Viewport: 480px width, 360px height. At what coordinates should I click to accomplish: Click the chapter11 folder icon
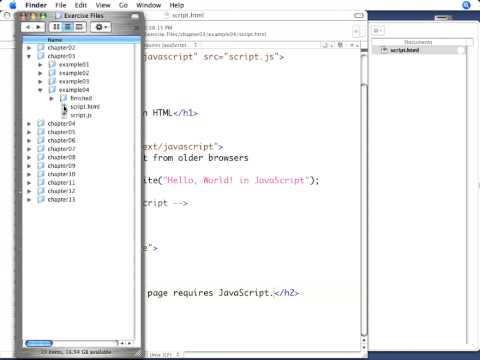(41, 182)
